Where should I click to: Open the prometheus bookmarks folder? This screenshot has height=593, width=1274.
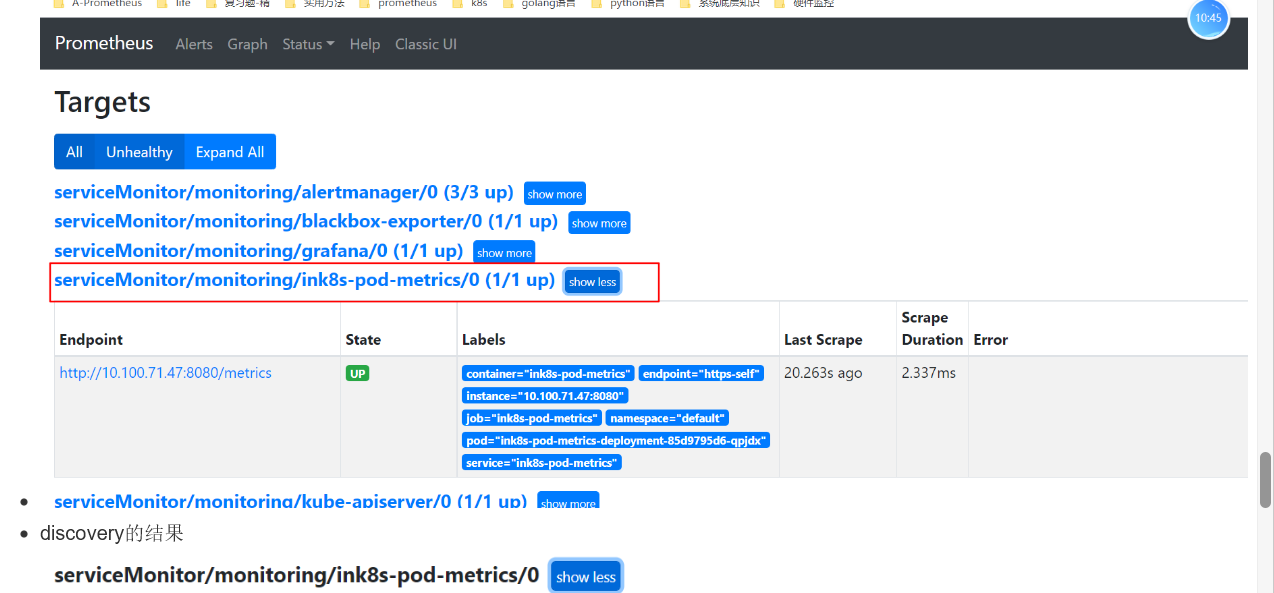(x=398, y=4)
